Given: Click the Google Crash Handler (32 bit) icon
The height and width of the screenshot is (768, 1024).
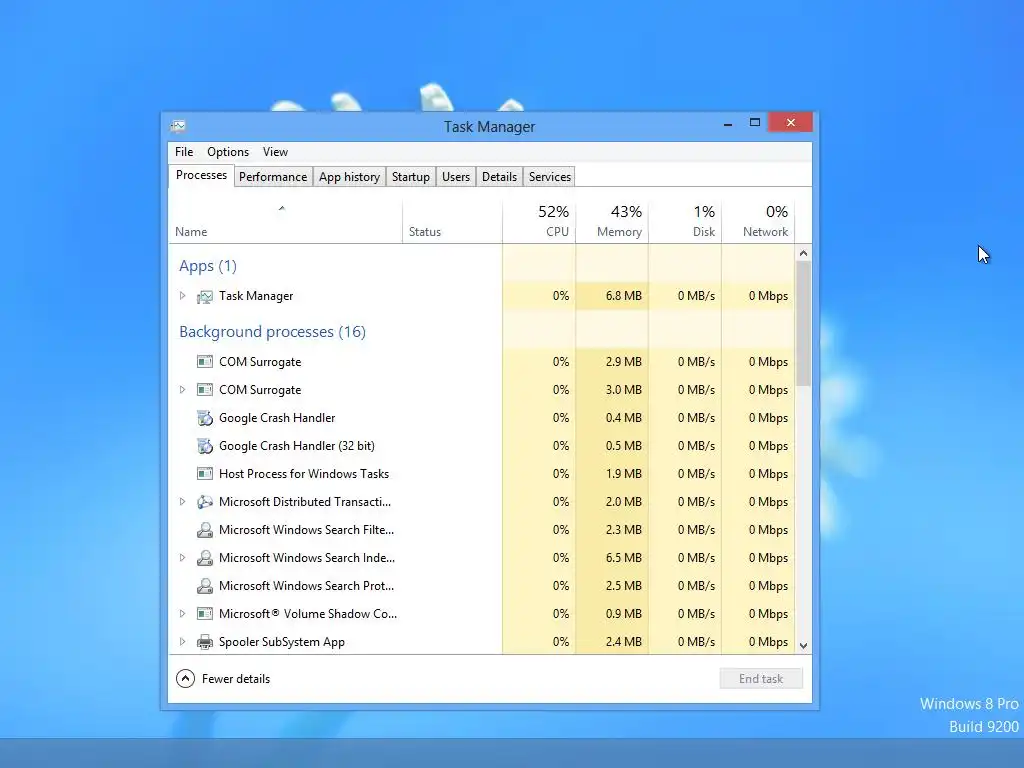Looking at the screenshot, I should [204, 446].
